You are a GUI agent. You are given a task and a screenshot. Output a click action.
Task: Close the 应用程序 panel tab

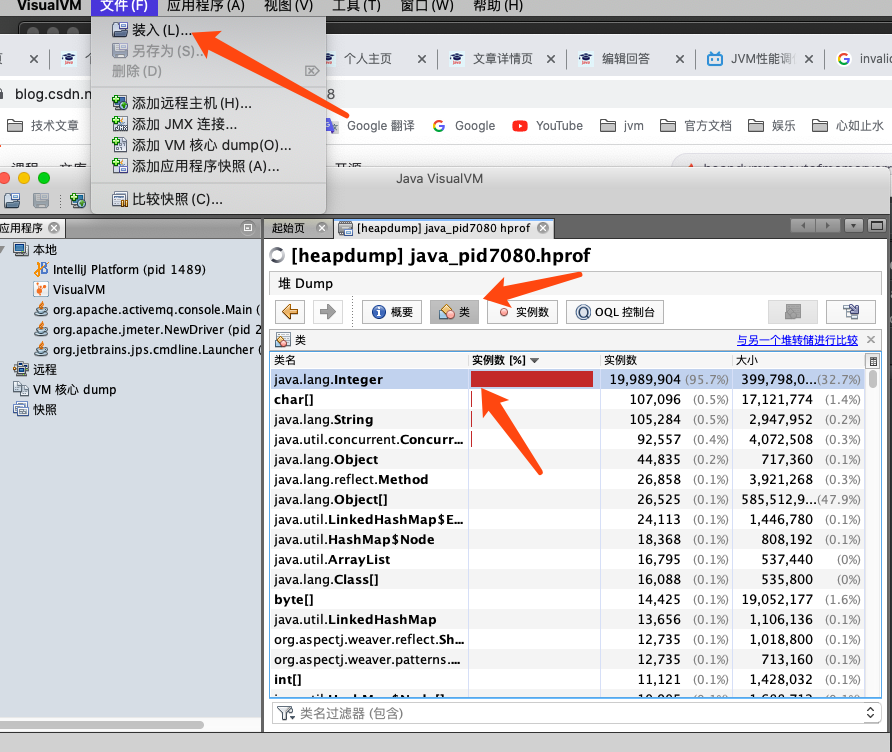(x=54, y=228)
